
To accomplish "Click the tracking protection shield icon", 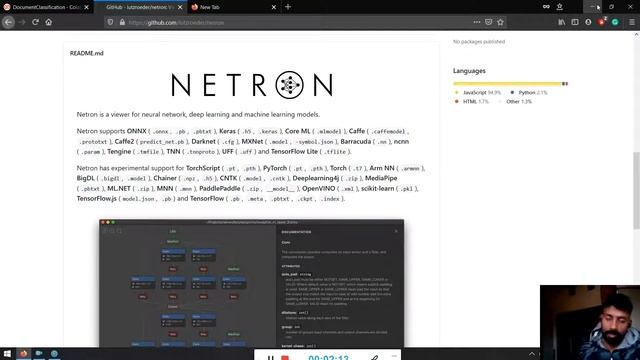I will [110, 22].
